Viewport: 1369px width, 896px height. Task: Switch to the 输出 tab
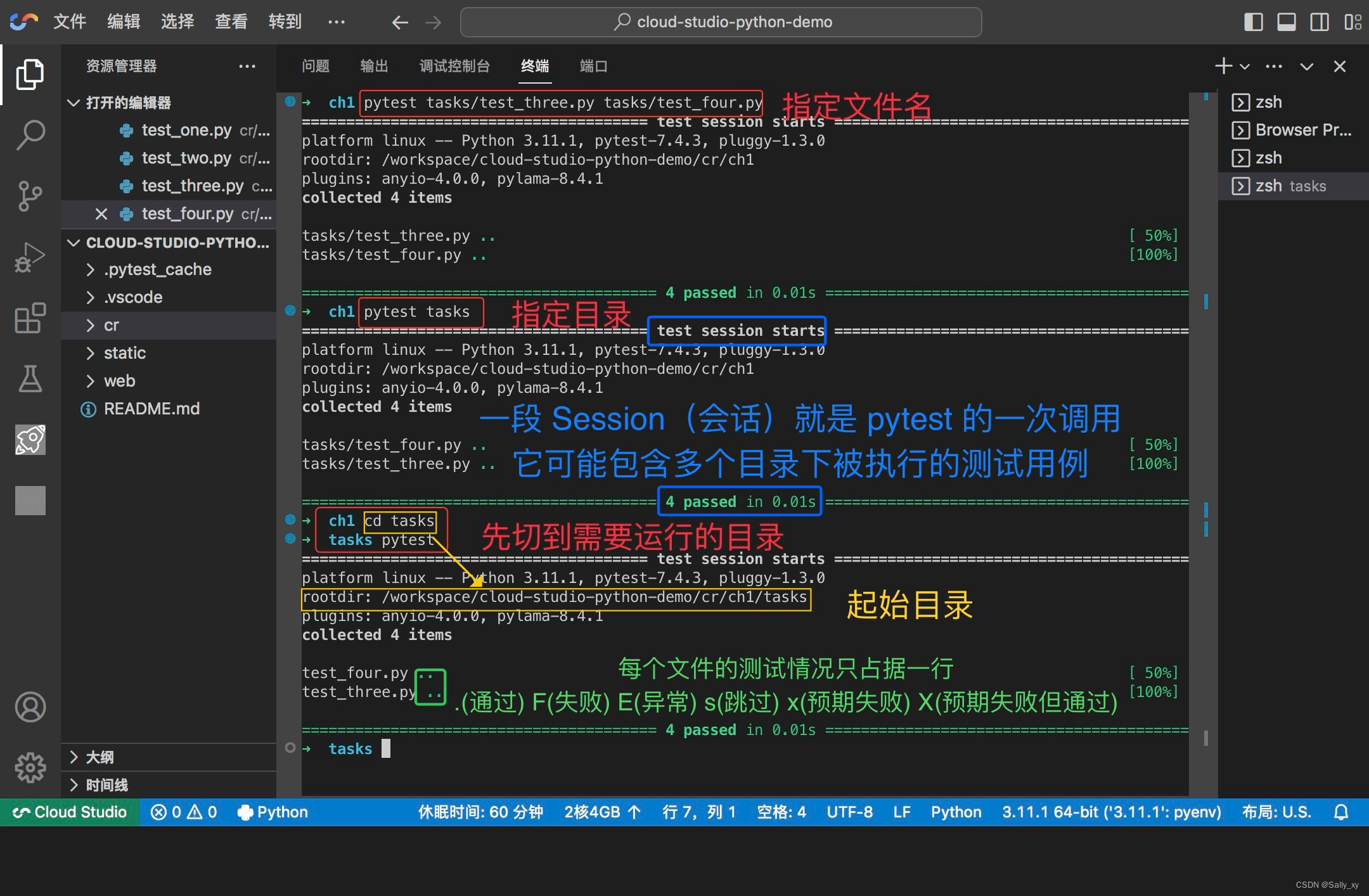(x=374, y=66)
